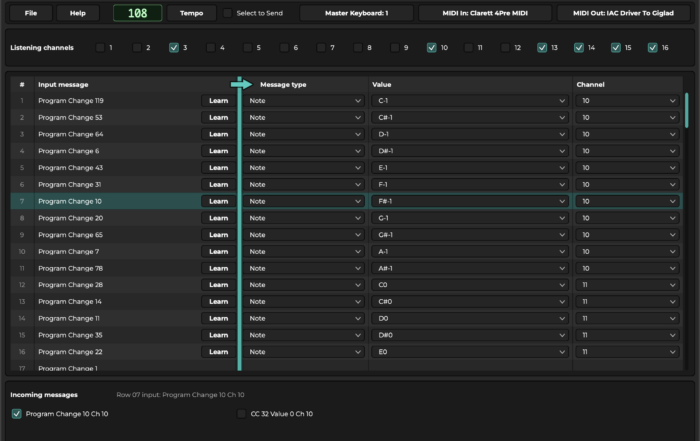Image resolution: width=700 pixels, height=441 pixels.
Task: Disable listening channel 3 checkbox
Action: [x=174, y=48]
